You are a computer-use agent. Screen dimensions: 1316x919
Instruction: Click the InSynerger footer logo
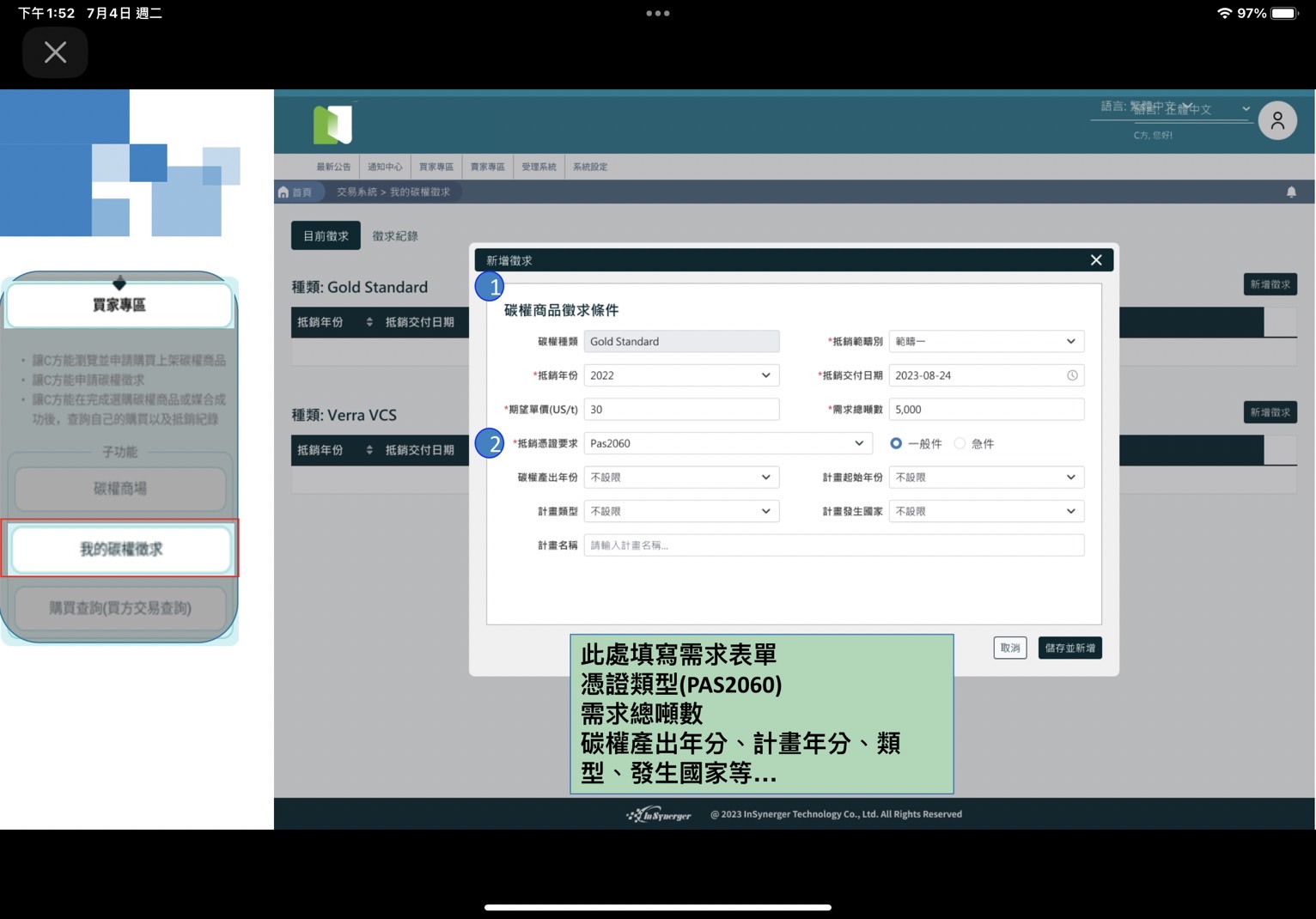tap(659, 814)
